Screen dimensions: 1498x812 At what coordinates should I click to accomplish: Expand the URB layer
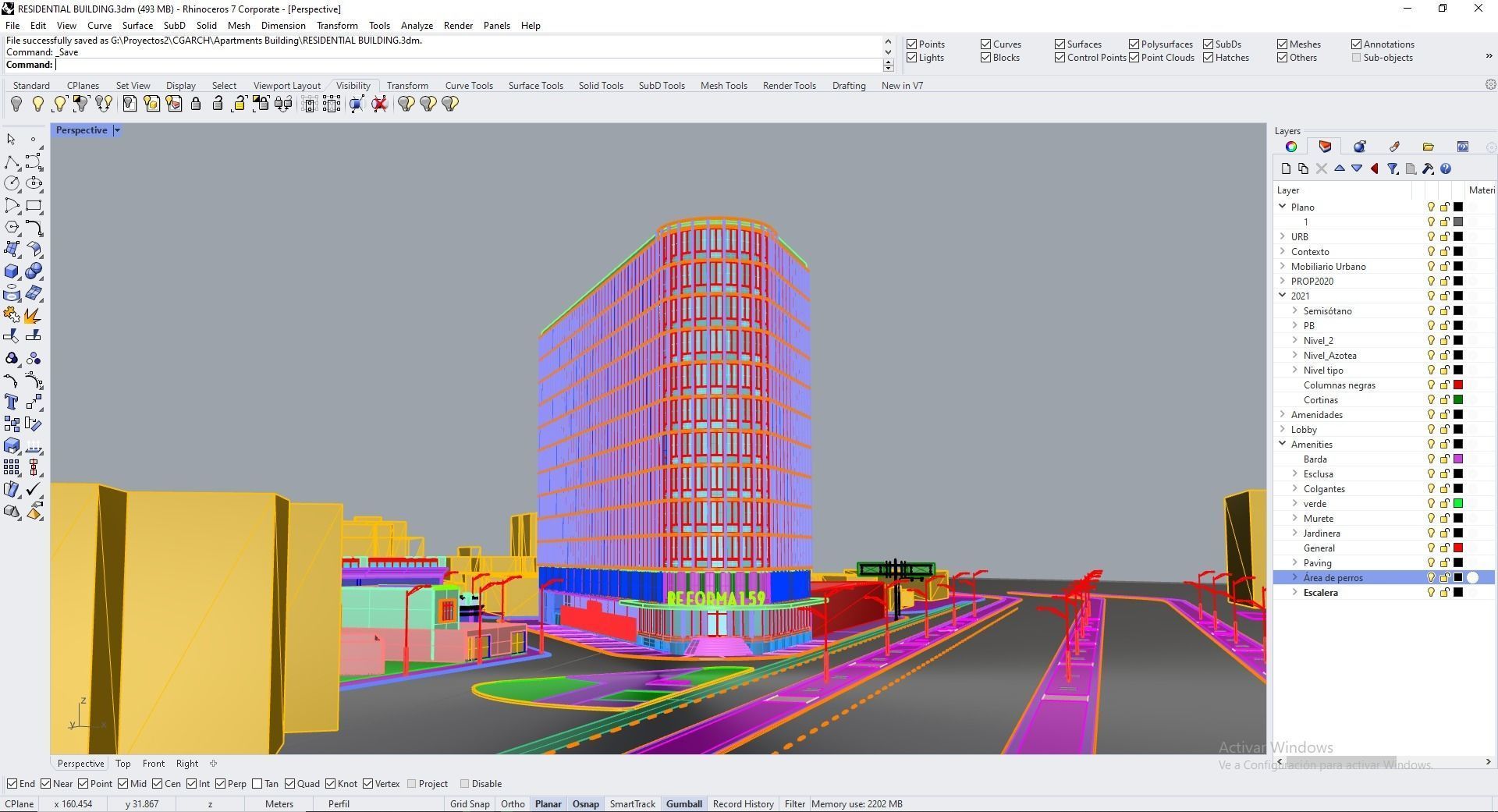coord(1282,236)
